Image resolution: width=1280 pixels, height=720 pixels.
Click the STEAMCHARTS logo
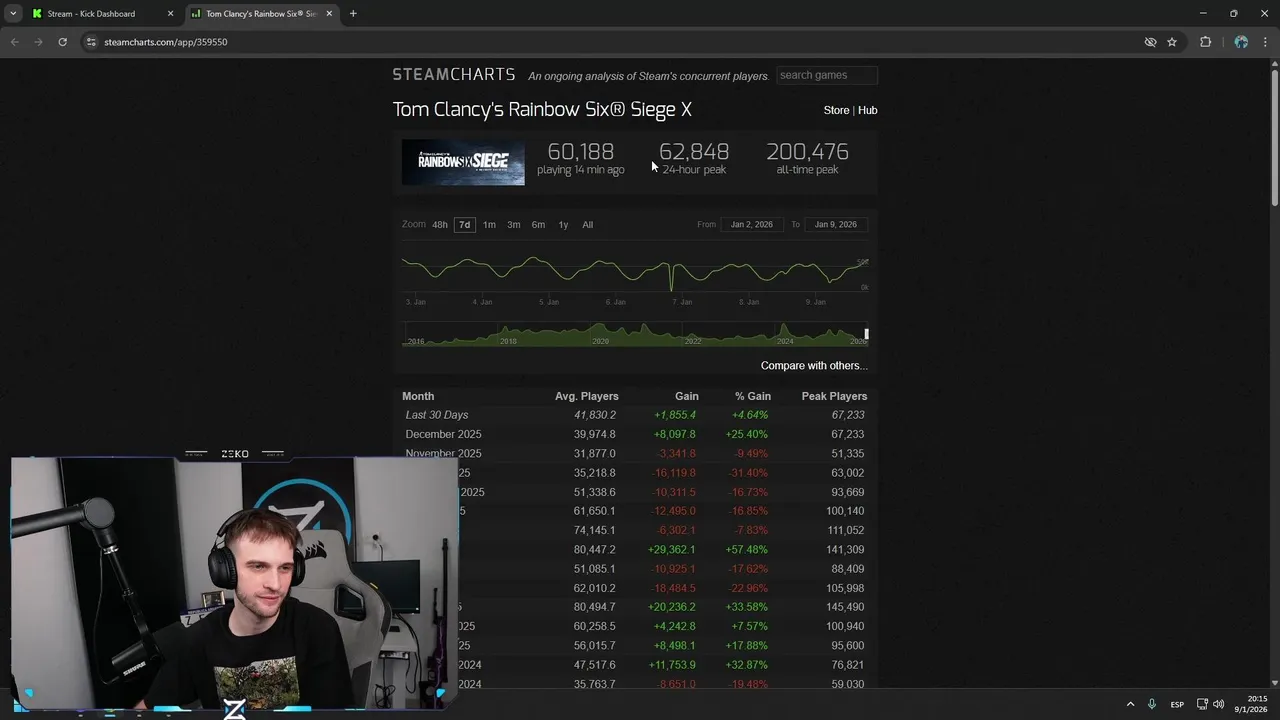[454, 75]
